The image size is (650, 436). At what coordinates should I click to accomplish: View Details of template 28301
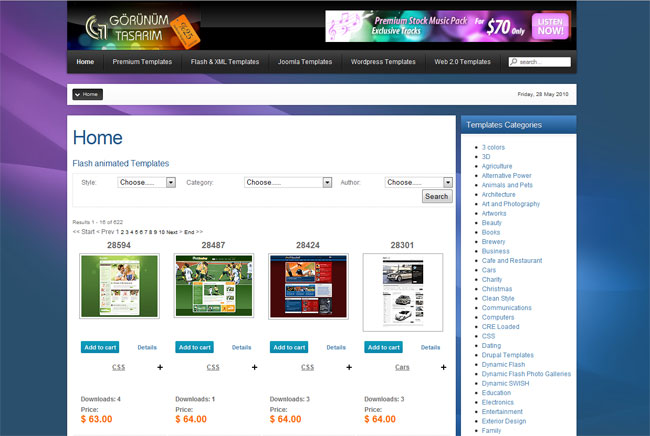pyautogui.click(x=431, y=347)
